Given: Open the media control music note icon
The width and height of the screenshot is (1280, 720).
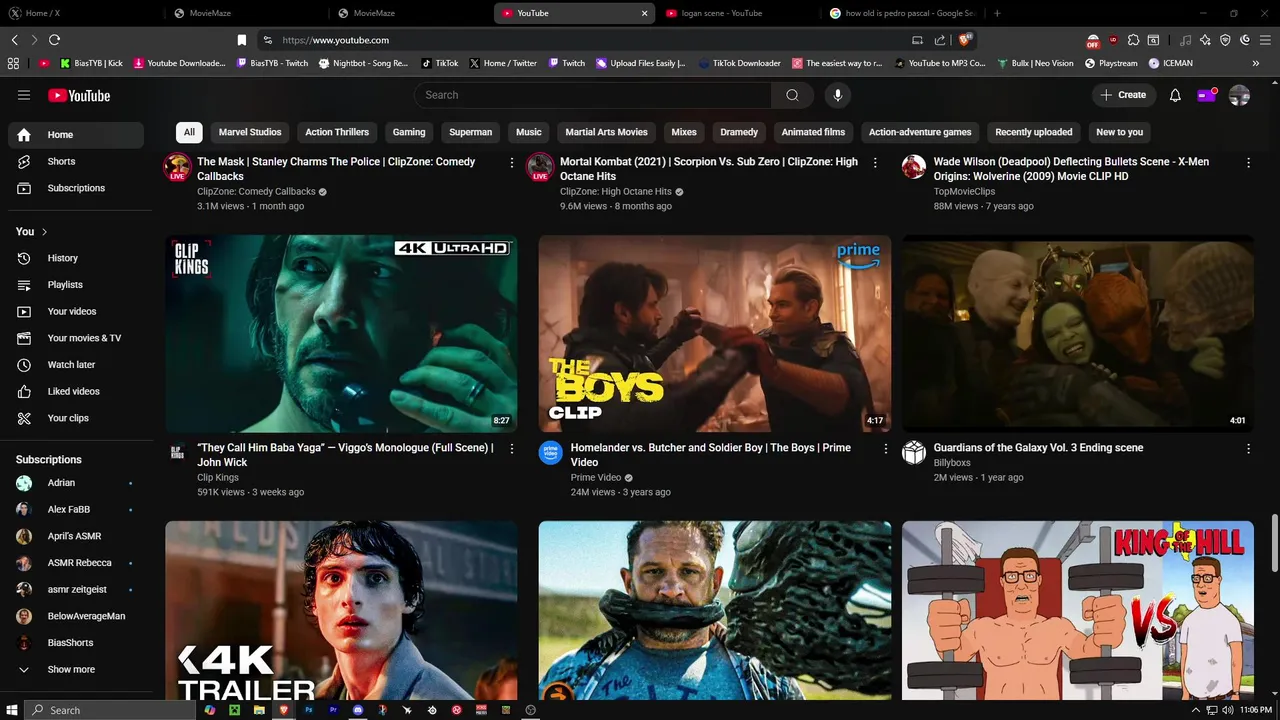Looking at the screenshot, I should (1185, 40).
